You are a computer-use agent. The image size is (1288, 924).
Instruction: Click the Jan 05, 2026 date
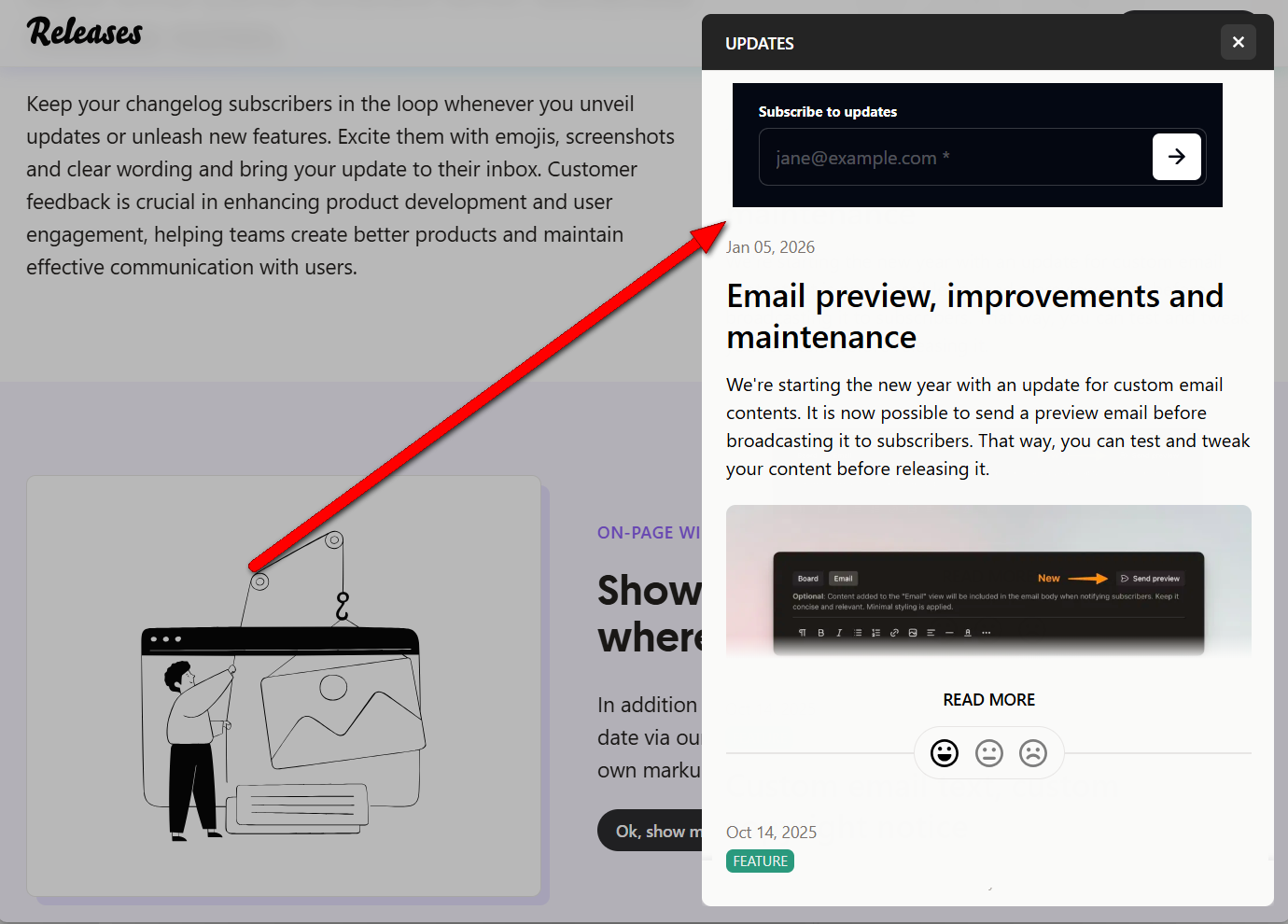[770, 247]
